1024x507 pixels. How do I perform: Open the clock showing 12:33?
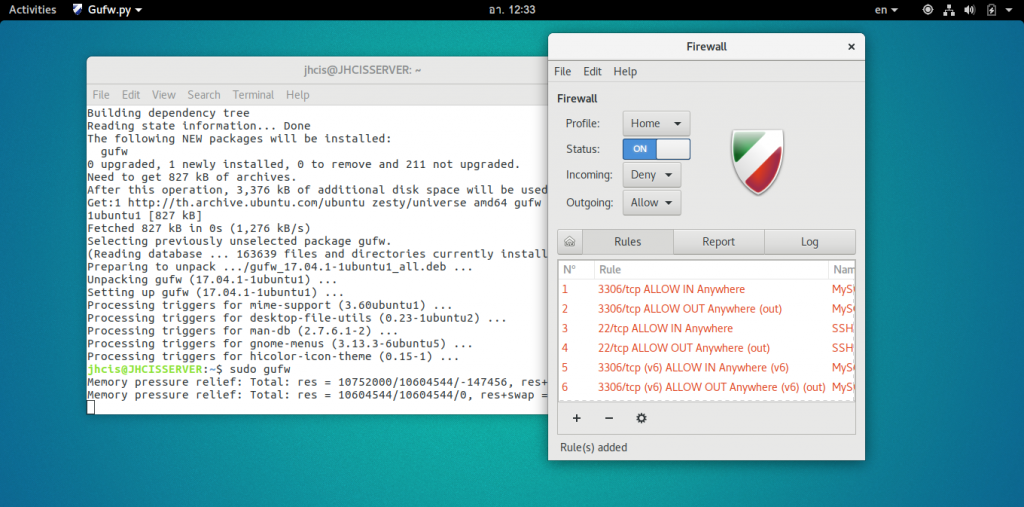[x=512, y=10]
